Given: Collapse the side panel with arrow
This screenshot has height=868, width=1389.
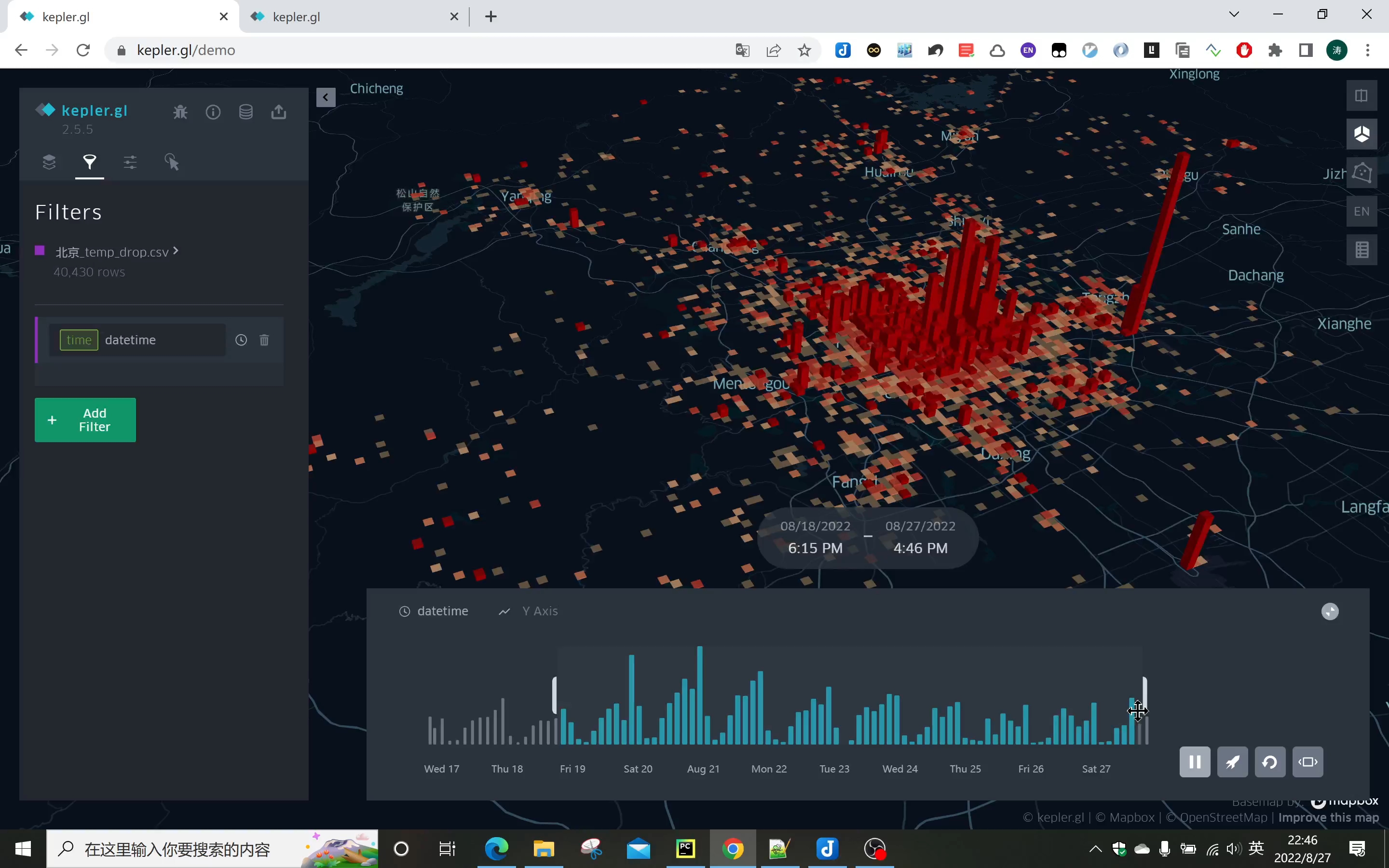Looking at the screenshot, I should click(326, 97).
